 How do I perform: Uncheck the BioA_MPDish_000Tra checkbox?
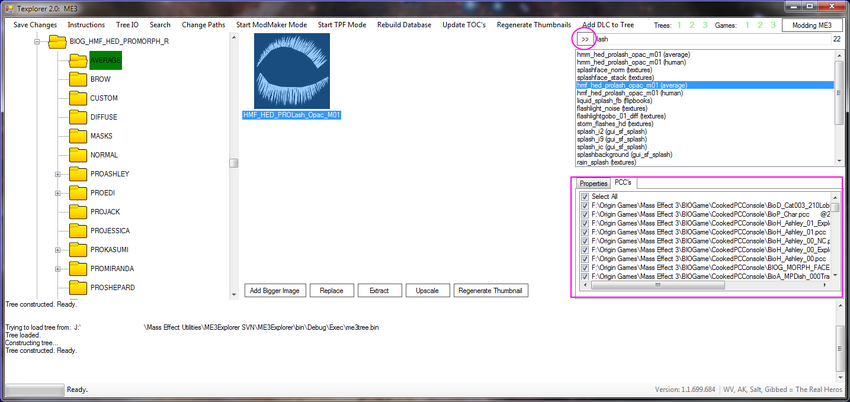click(x=584, y=276)
